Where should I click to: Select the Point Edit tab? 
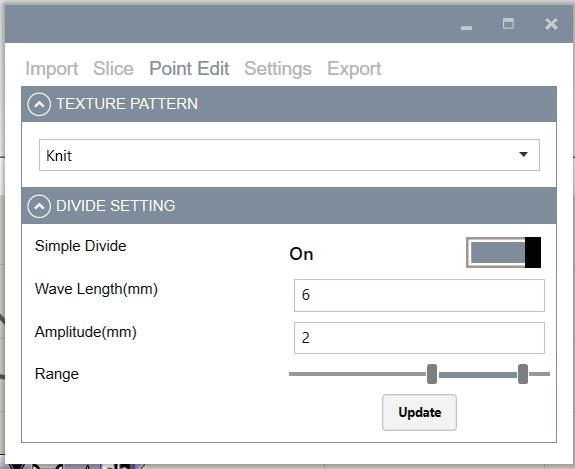[x=189, y=69]
